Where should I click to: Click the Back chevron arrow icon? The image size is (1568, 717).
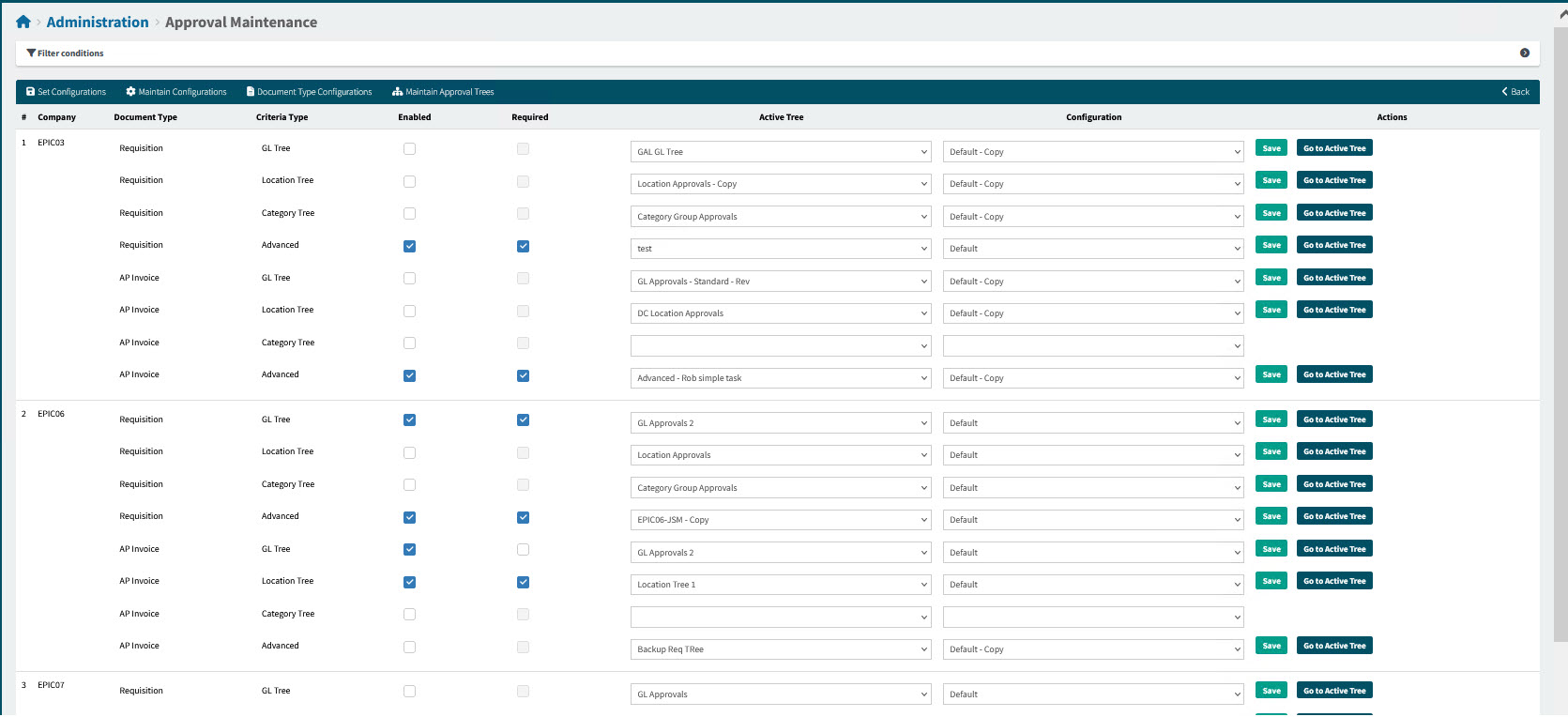[1505, 92]
